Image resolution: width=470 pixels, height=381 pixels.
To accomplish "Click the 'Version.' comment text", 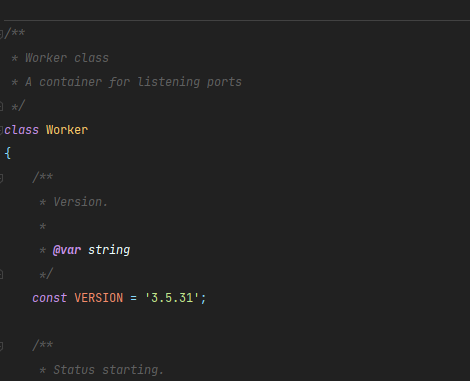I will (x=81, y=202).
